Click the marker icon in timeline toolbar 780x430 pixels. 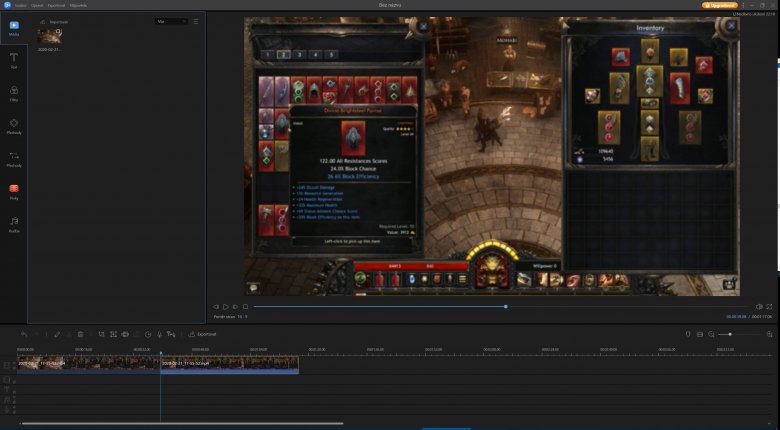tap(688, 334)
